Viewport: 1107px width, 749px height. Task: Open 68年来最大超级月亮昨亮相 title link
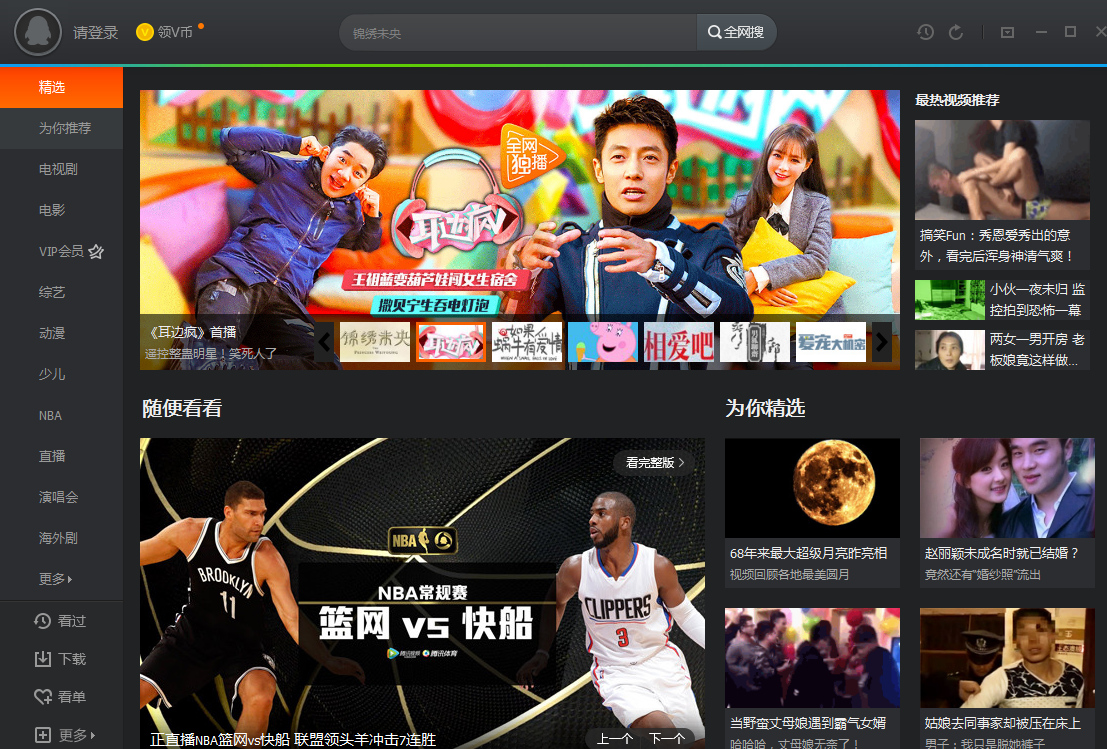(808, 553)
